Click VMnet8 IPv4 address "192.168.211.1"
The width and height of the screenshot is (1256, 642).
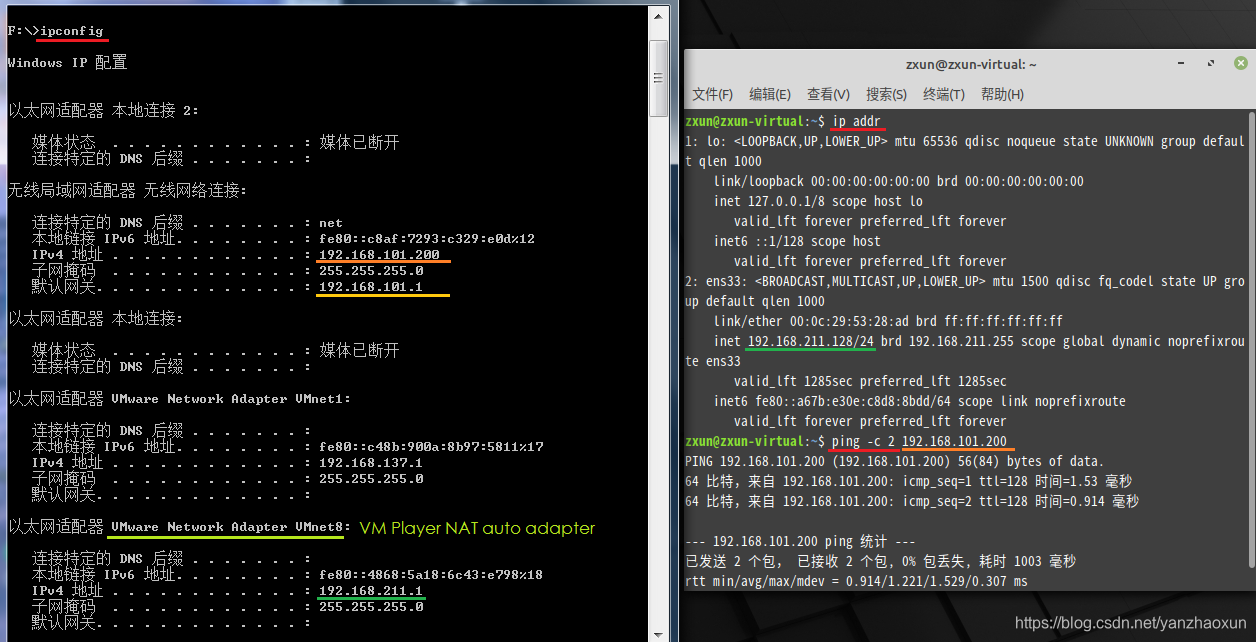371,591
